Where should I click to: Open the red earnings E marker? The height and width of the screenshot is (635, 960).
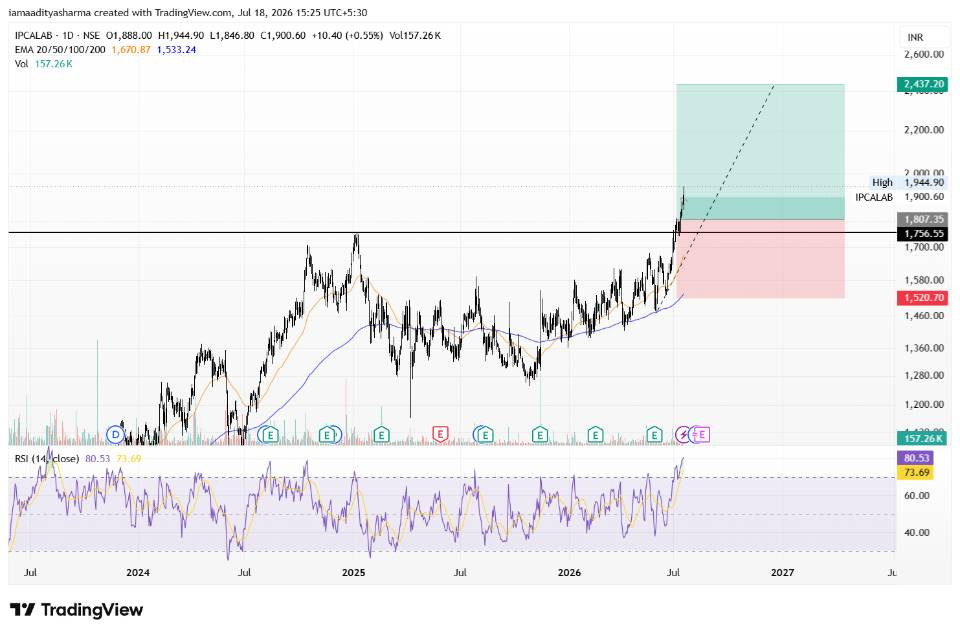tap(440, 435)
